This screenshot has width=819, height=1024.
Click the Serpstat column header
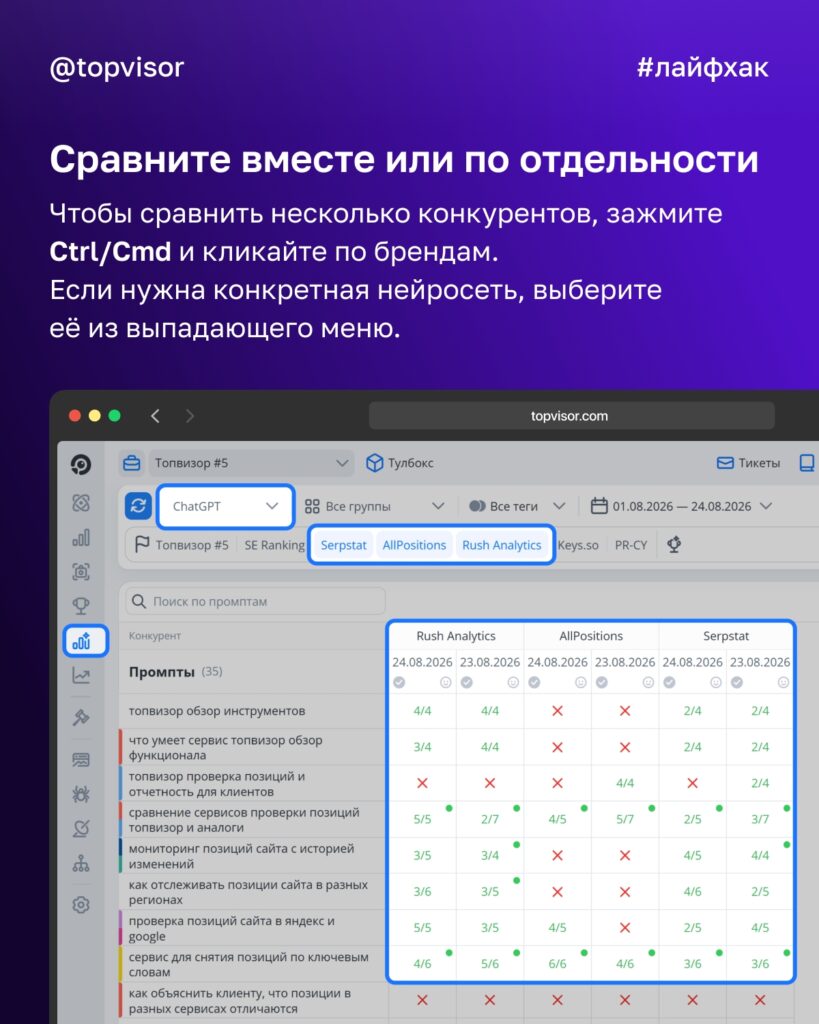click(726, 635)
